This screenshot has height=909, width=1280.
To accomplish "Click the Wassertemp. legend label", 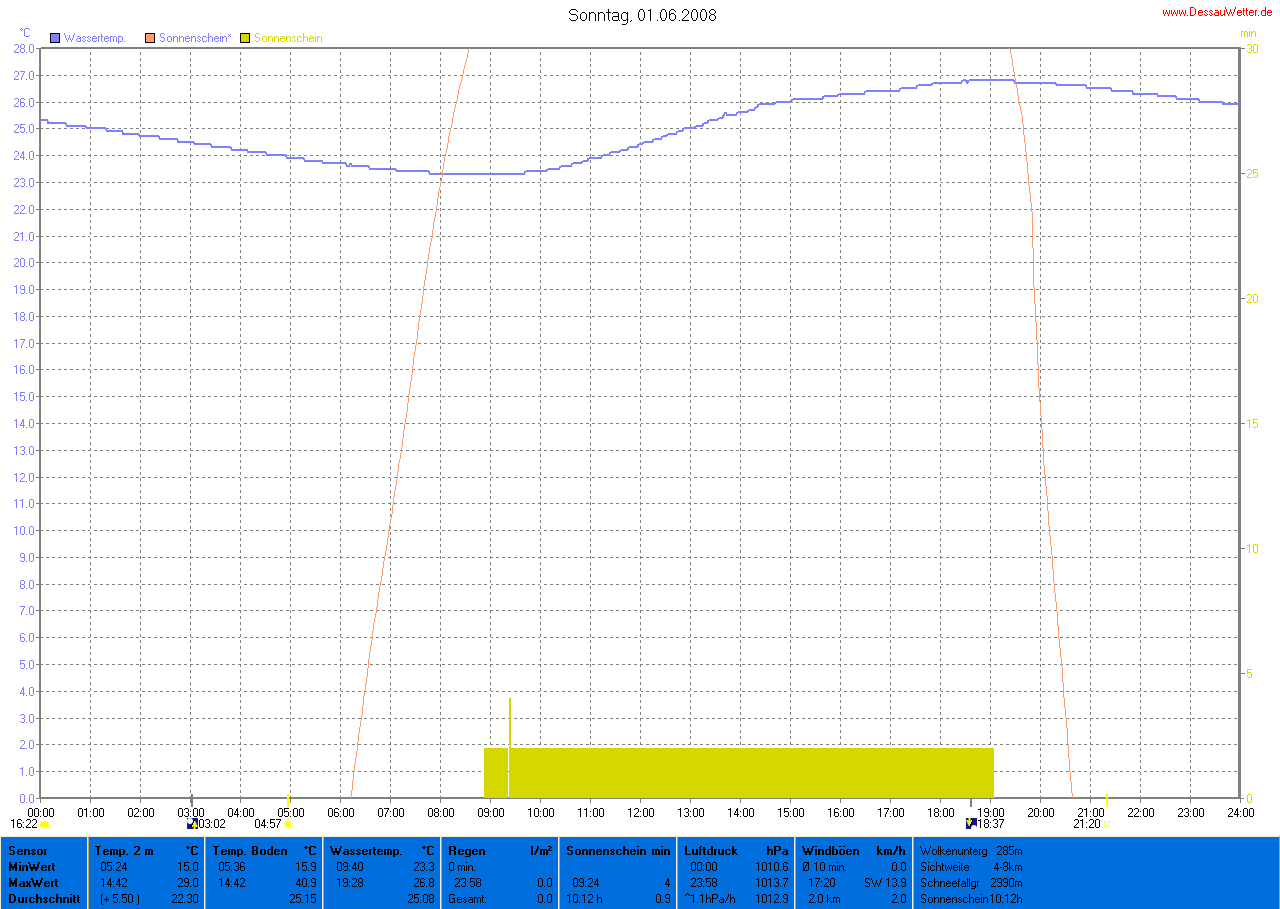I will pos(94,38).
